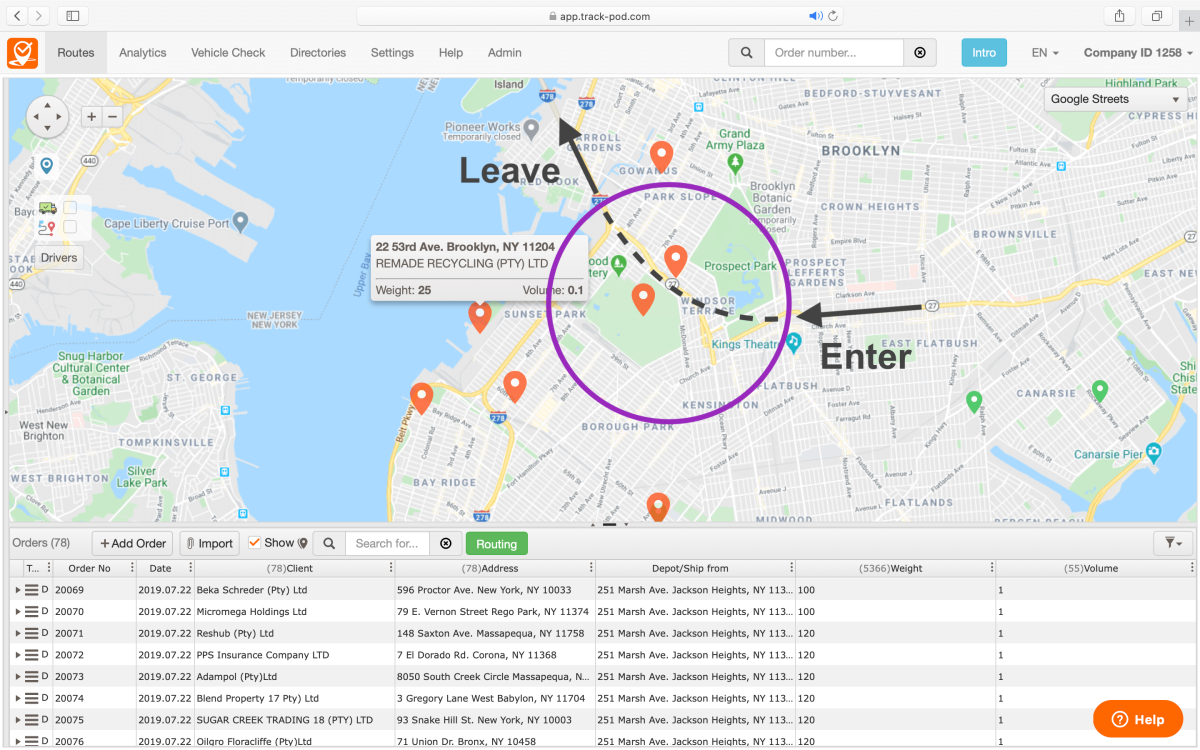This screenshot has width=1200, height=750.
Task: Click the green Routing button
Action: pyautogui.click(x=497, y=544)
